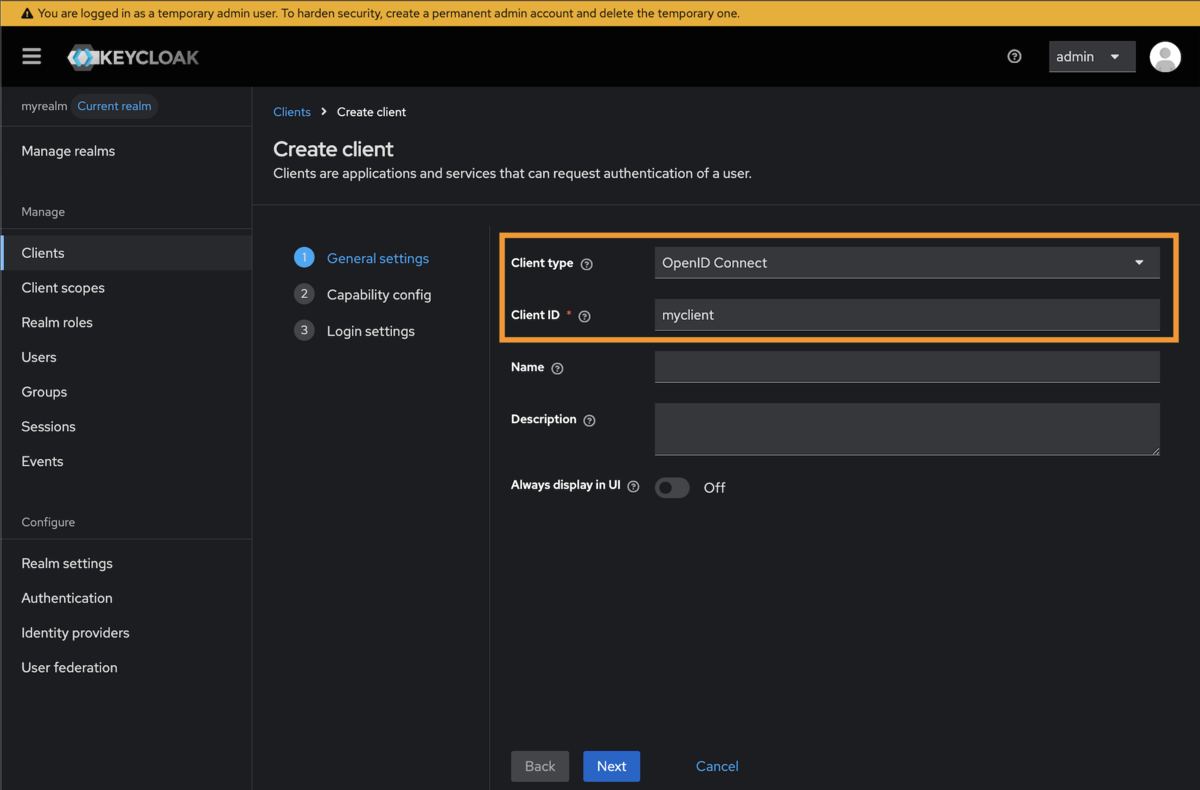This screenshot has height=790, width=1200.
Task: Show help for Always display in UI
Action: coord(633,486)
